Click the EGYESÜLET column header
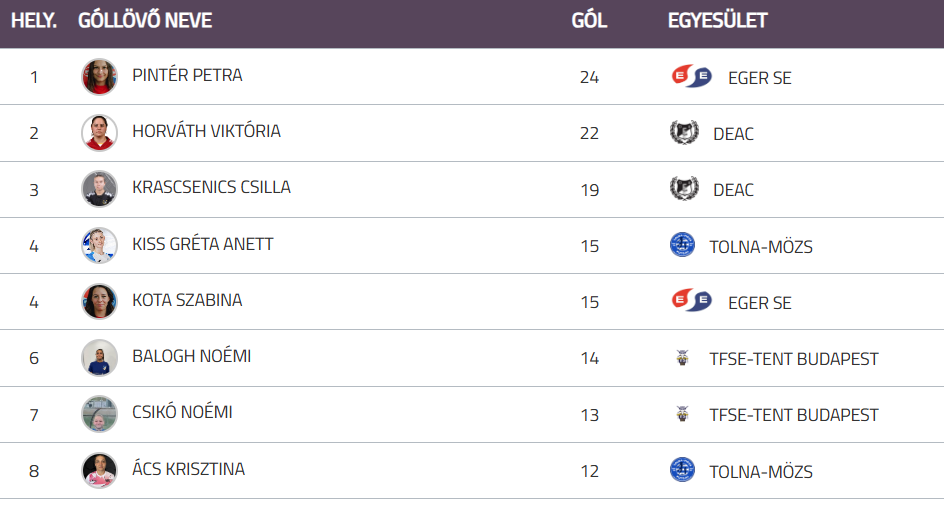The width and height of the screenshot is (944, 506). pyautogui.click(x=717, y=21)
